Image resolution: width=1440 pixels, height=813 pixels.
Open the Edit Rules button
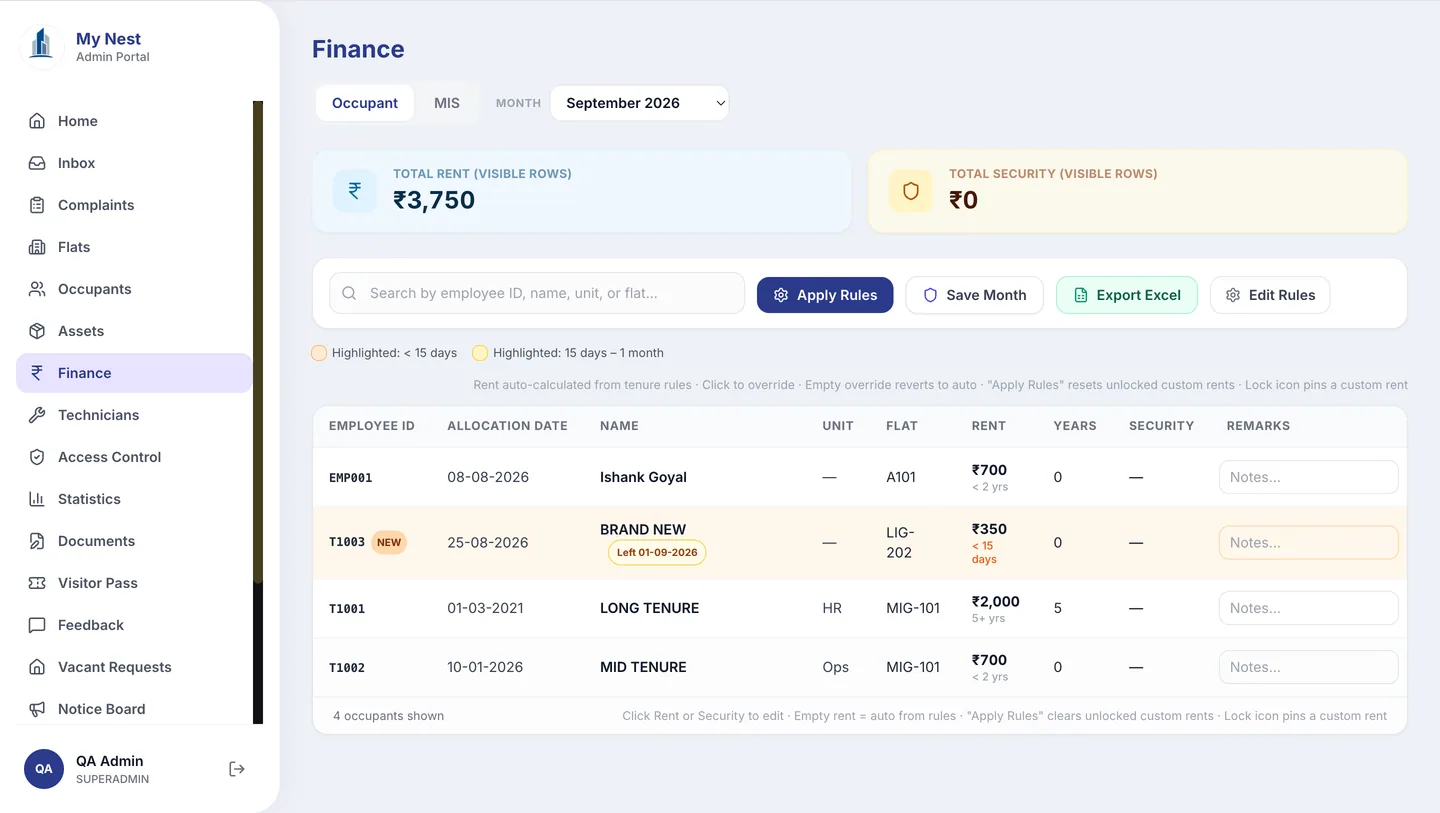[x=1270, y=295]
